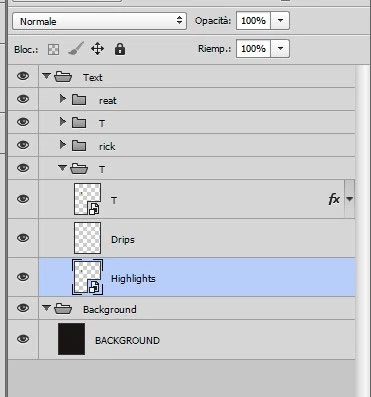Screen dimensions: 371x397
Task: Hide the Drips layer
Action: 23,238
